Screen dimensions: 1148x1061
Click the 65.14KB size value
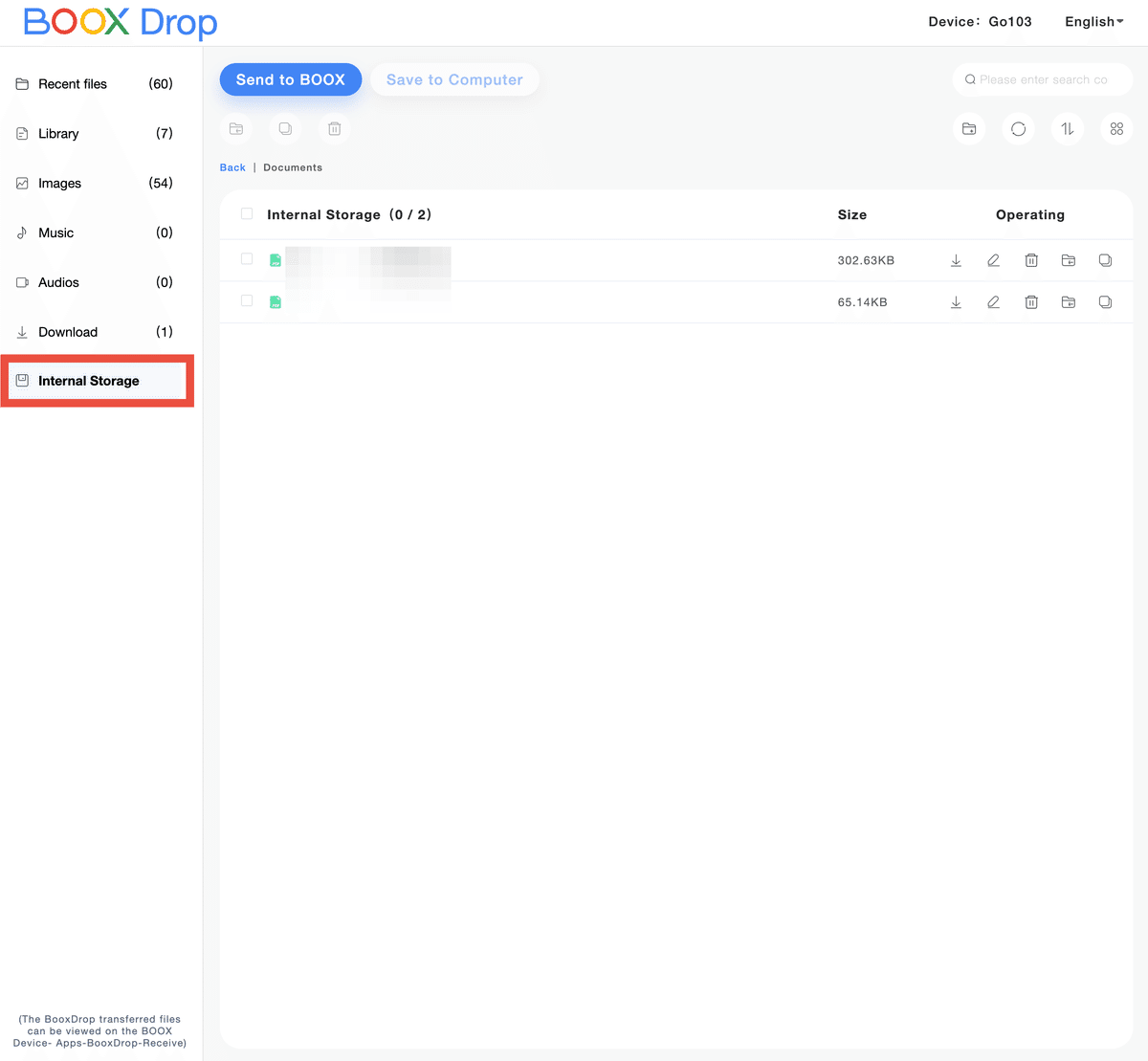[862, 302]
